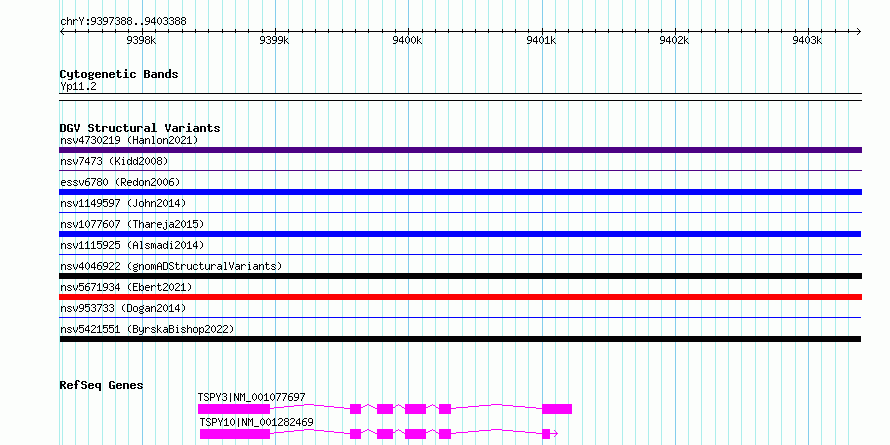The image size is (890, 445).
Task: Click the nsv7473 (Kidd2008) label
Action: [114, 161]
